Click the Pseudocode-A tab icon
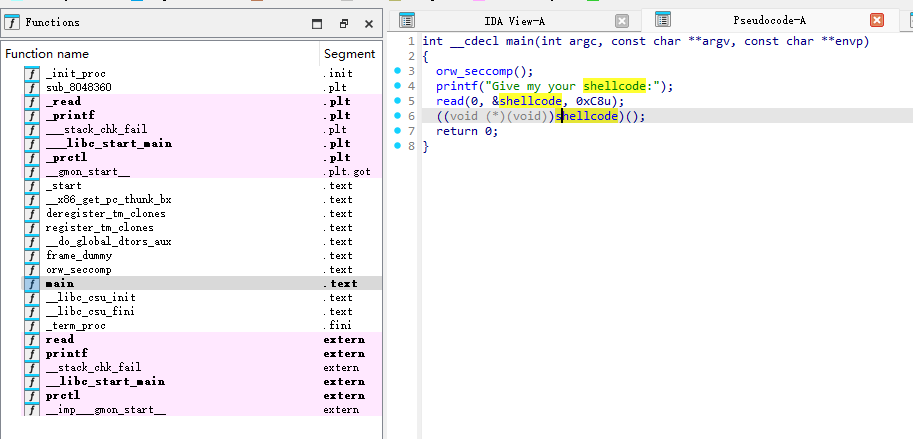This screenshot has height=439, width=913. (662, 20)
